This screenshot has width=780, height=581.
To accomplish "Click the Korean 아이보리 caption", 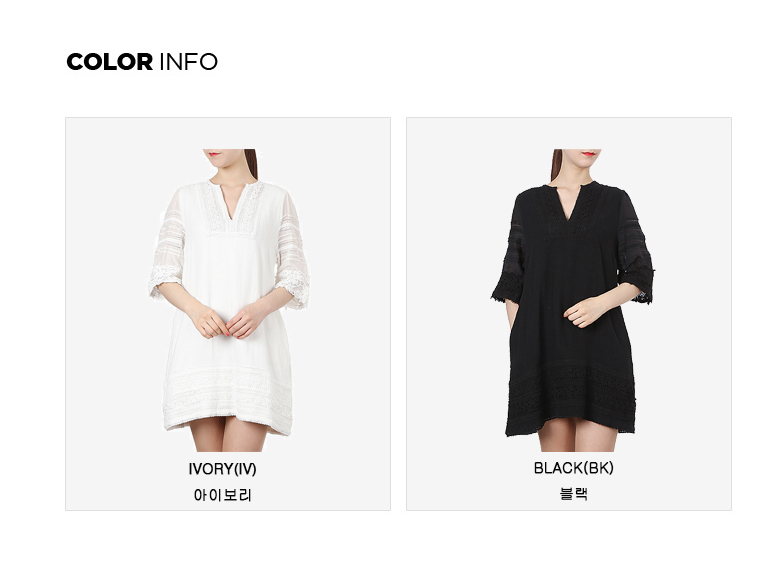I will [x=222, y=495].
